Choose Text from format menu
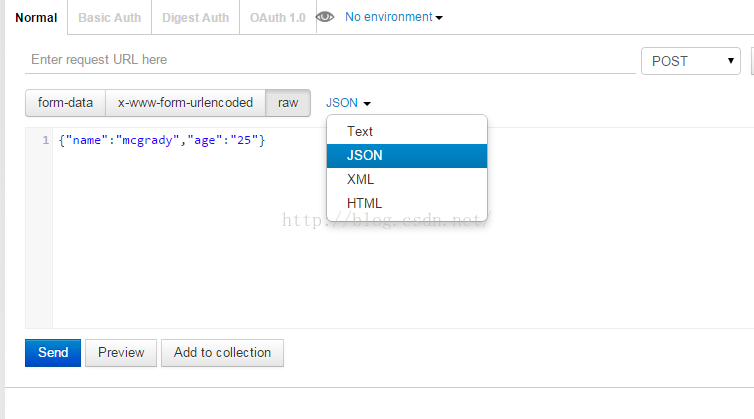Image resolution: width=754 pixels, height=419 pixels. 360,131
